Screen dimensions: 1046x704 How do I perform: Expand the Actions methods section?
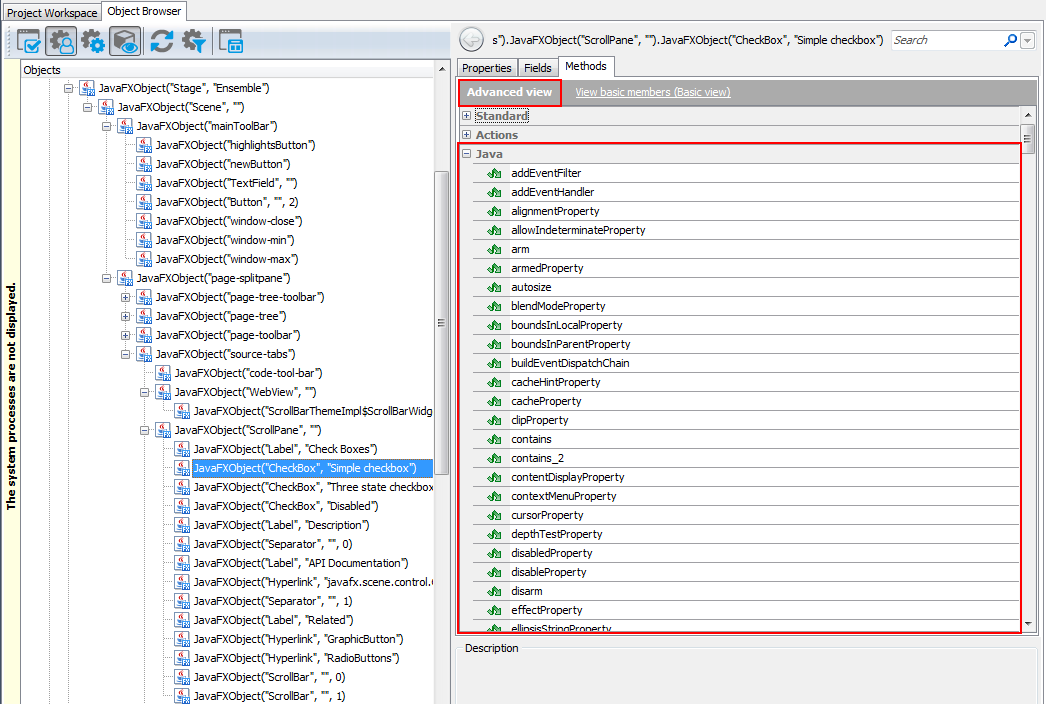[x=466, y=134]
